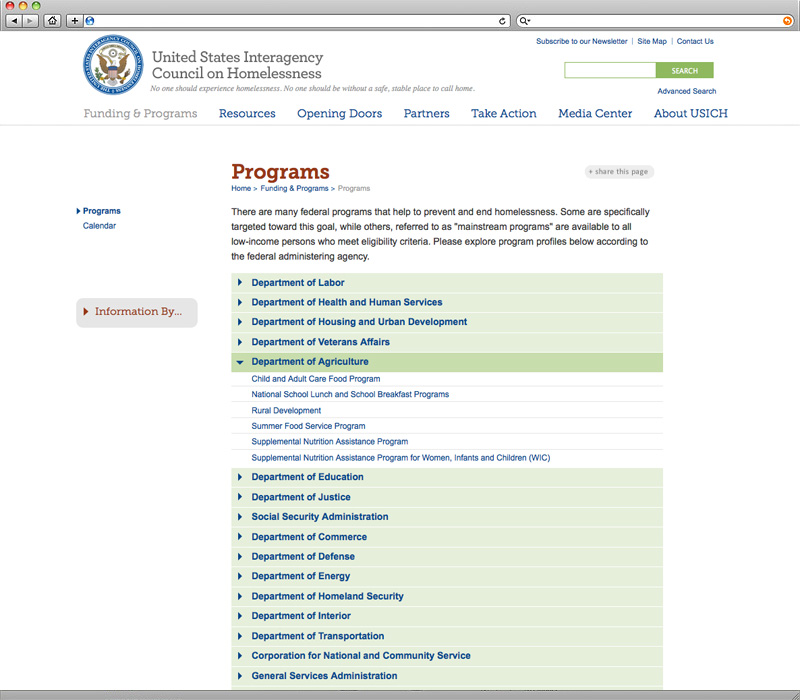Open About USICH nav menu
800x700 pixels.
click(x=691, y=113)
